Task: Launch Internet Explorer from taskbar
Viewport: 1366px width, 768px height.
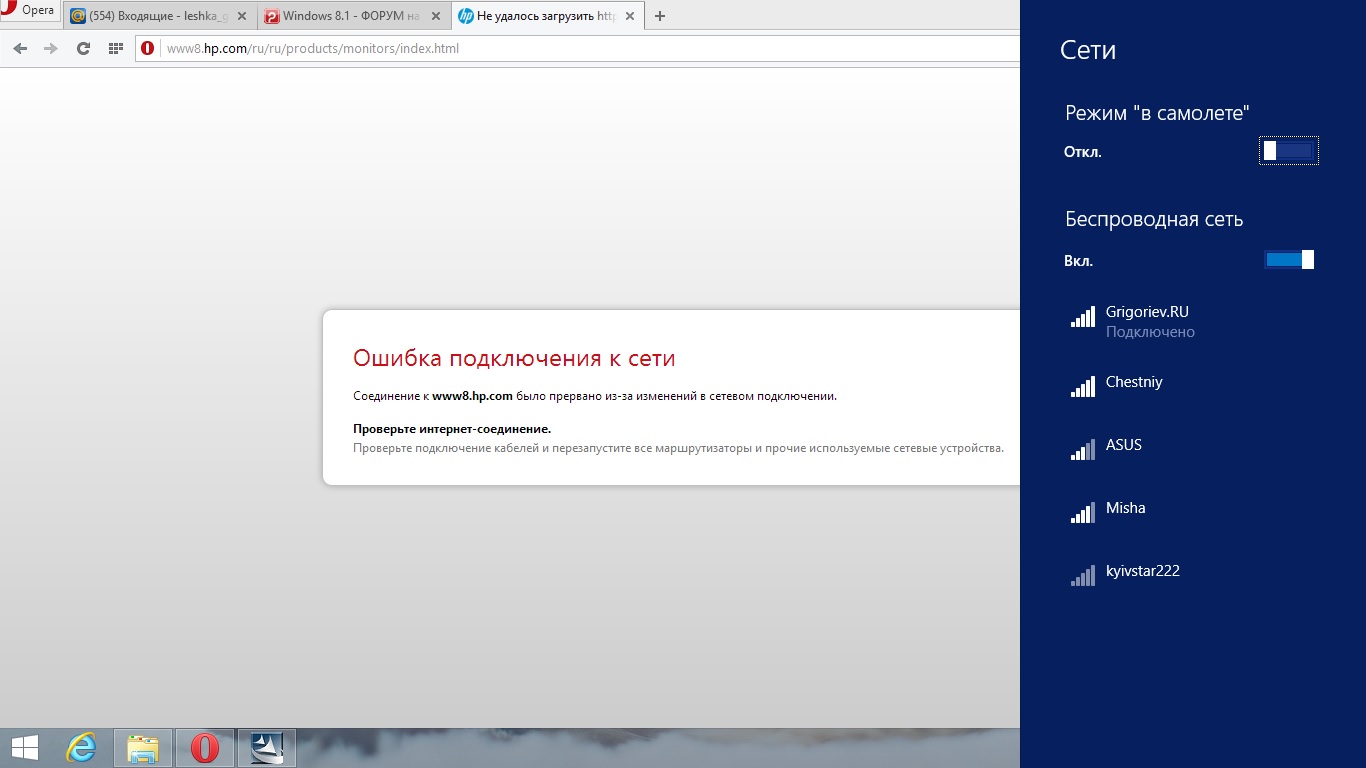Action: (x=81, y=748)
